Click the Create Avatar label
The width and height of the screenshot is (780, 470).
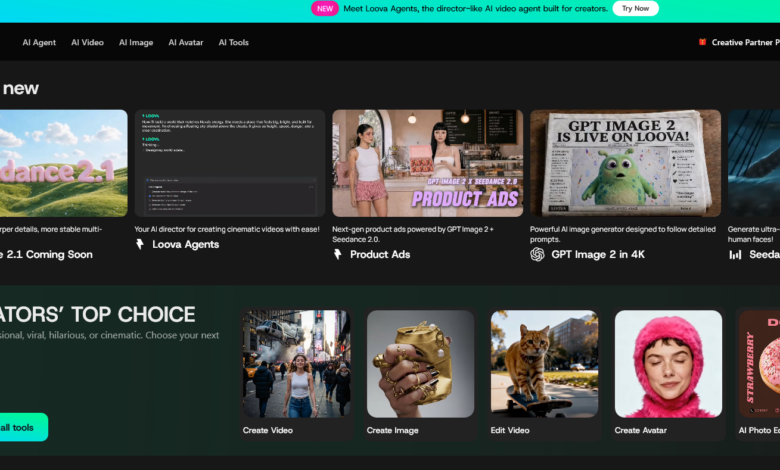coord(640,430)
